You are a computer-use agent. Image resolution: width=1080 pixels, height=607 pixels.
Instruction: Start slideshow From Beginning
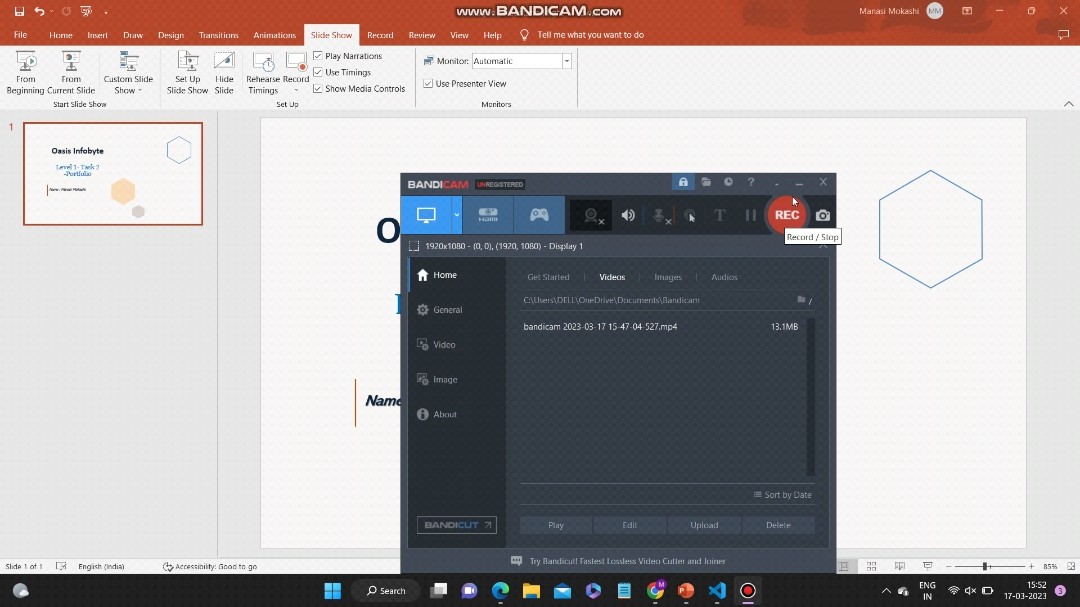(26, 73)
